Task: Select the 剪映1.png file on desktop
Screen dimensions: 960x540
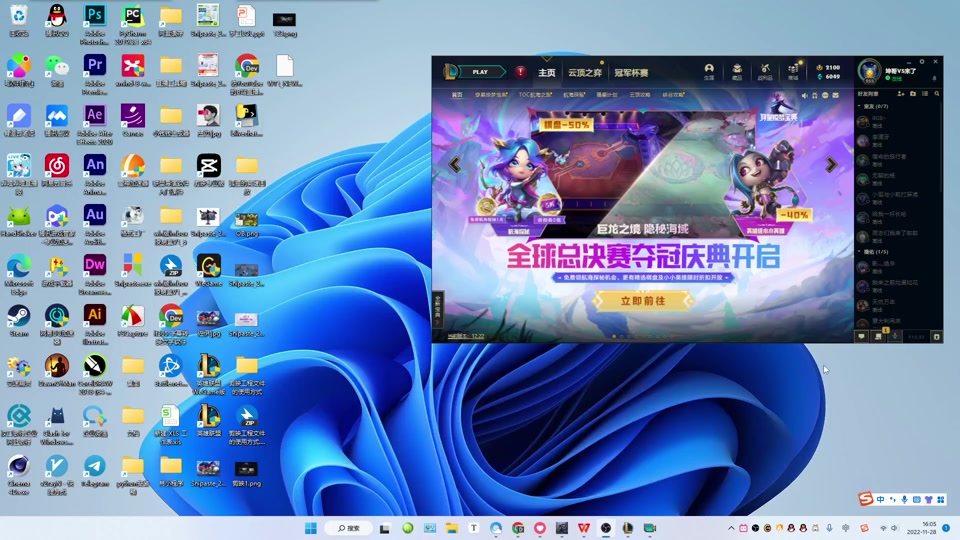Action: pyautogui.click(x=246, y=474)
